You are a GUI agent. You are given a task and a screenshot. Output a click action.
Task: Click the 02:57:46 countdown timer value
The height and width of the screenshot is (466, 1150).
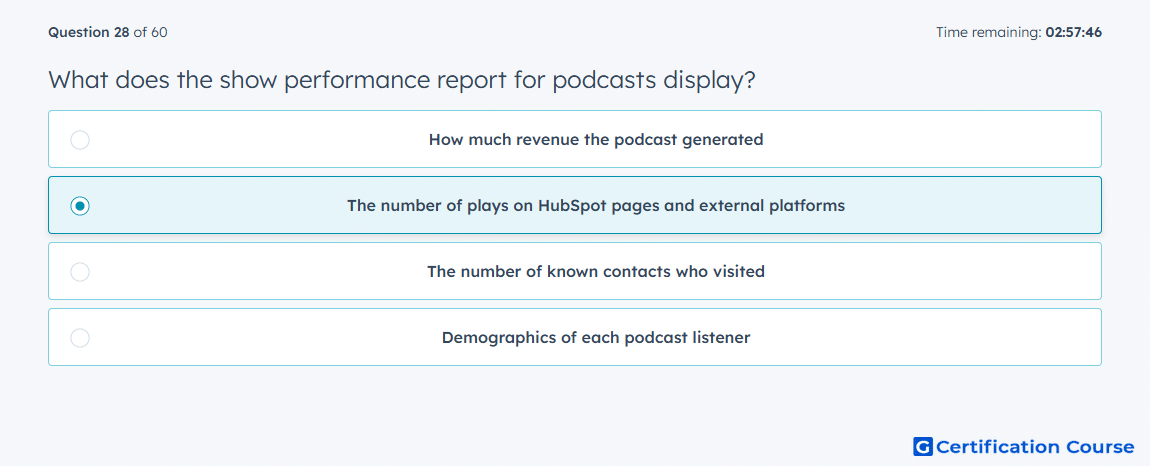(x=1074, y=32)
